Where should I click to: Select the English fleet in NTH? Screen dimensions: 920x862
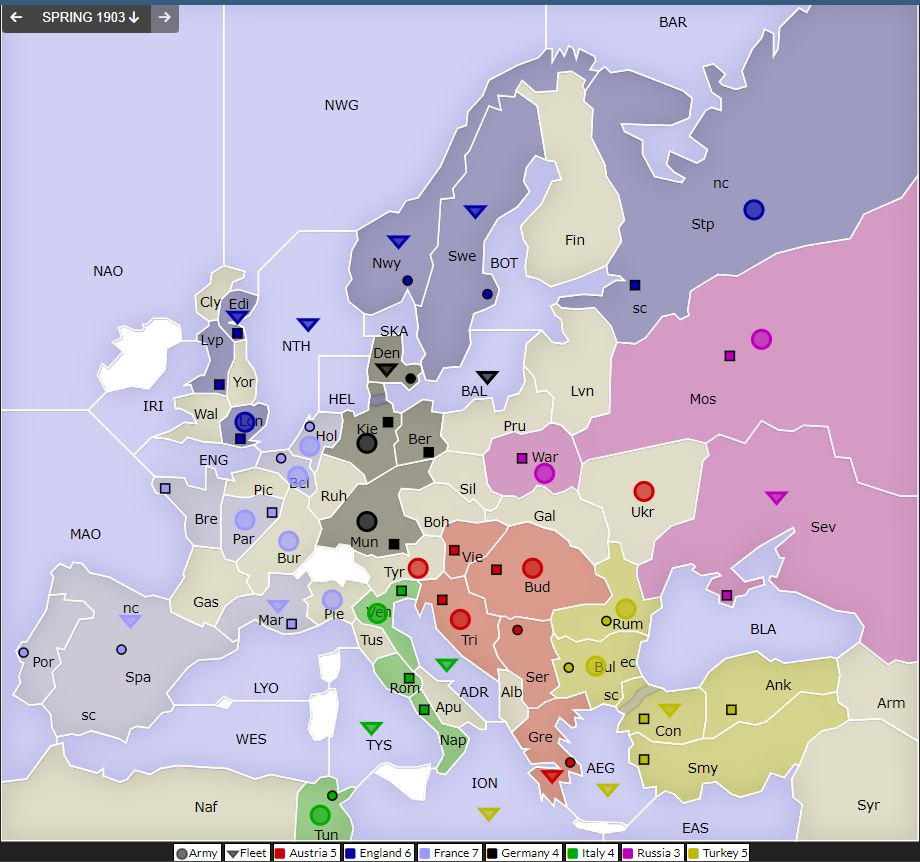[308, 324]
